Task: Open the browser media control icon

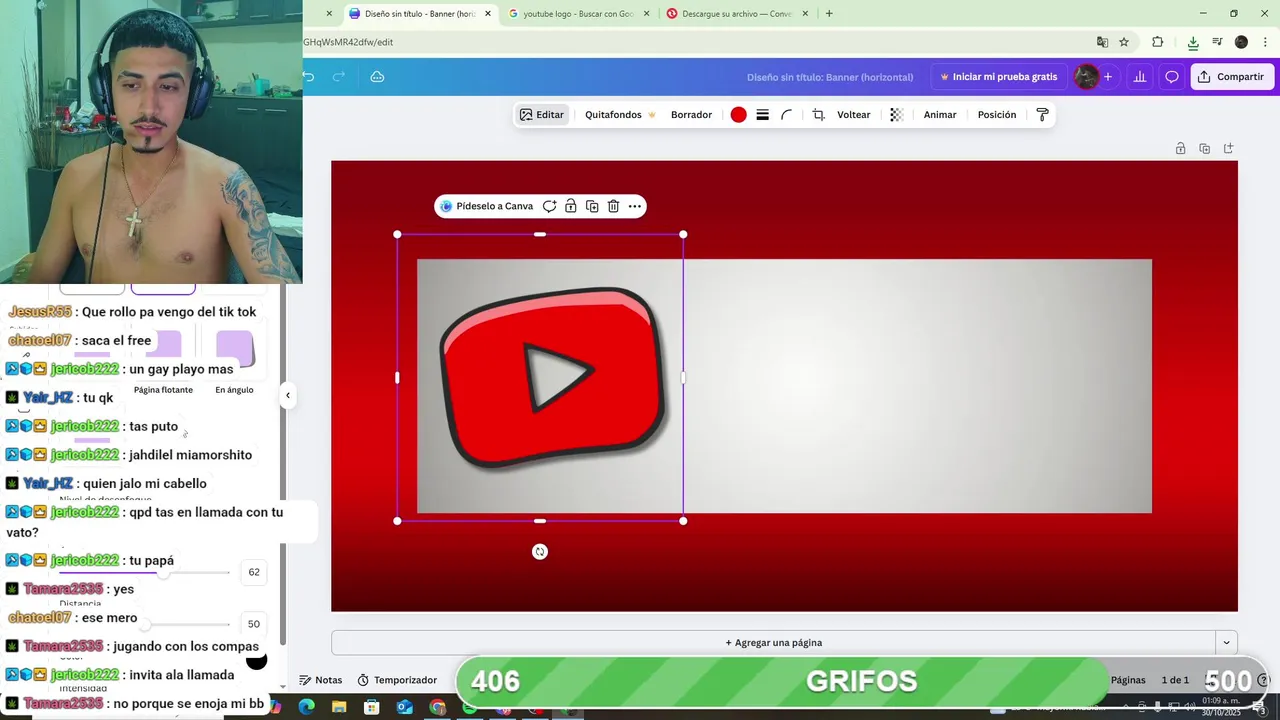Action: pos(1217,42)
